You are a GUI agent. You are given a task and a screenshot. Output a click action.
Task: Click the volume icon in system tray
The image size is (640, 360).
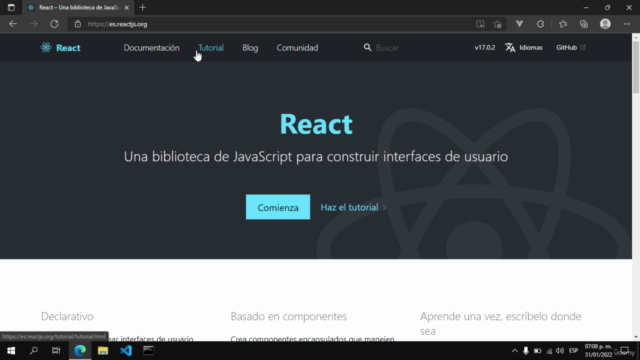click(x=560, y=351)
